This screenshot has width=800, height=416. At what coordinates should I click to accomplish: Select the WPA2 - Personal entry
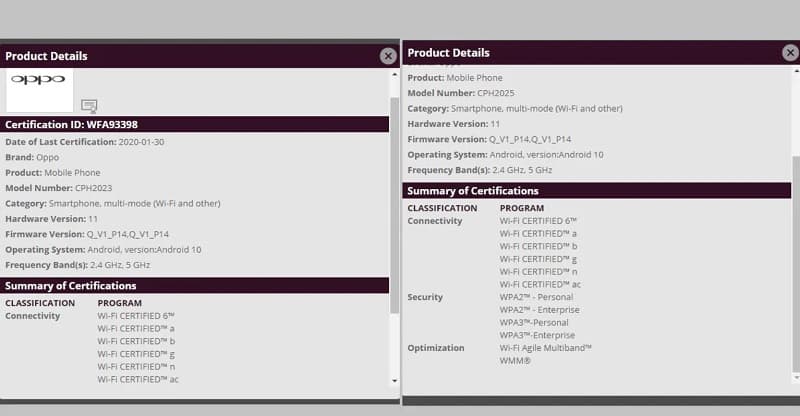tap(536, 297)
